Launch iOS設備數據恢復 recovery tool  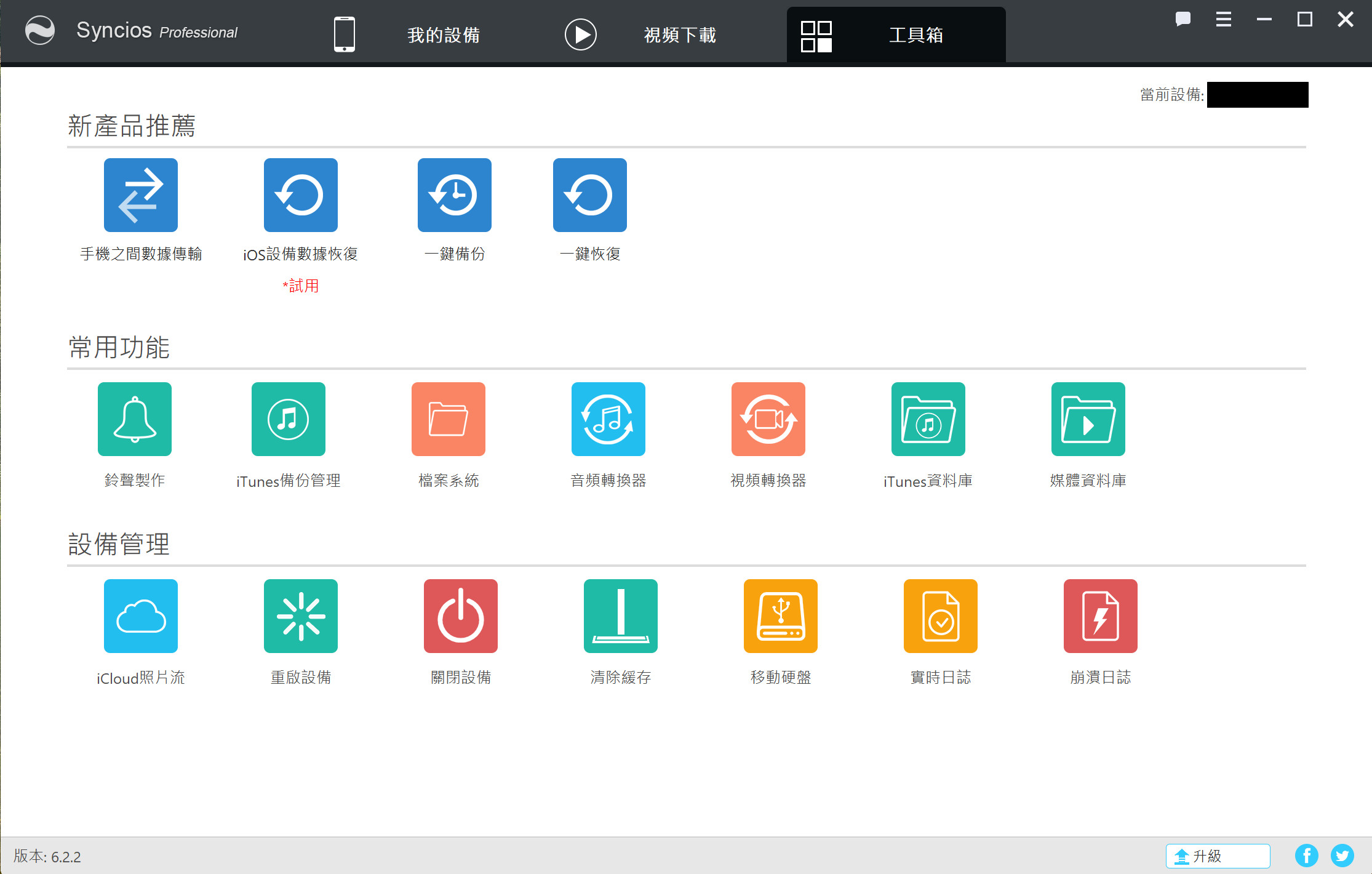coord(301,195)
